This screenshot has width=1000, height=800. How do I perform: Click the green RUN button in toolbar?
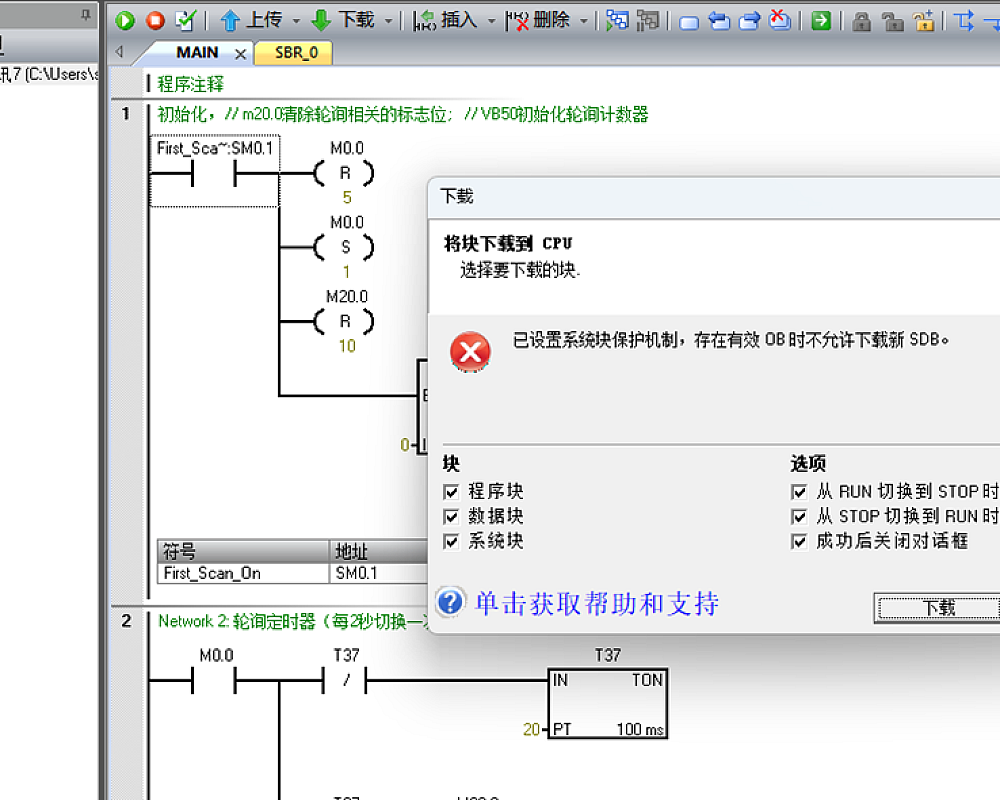tap(125, 21)
